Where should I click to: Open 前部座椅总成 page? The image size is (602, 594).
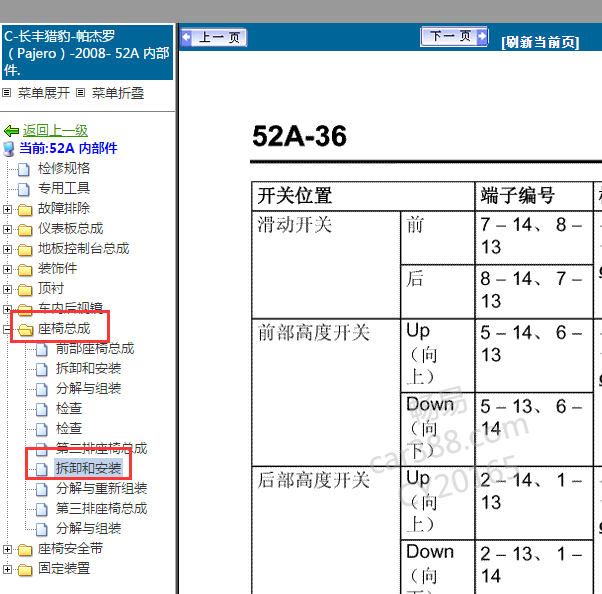coord(95,349)
